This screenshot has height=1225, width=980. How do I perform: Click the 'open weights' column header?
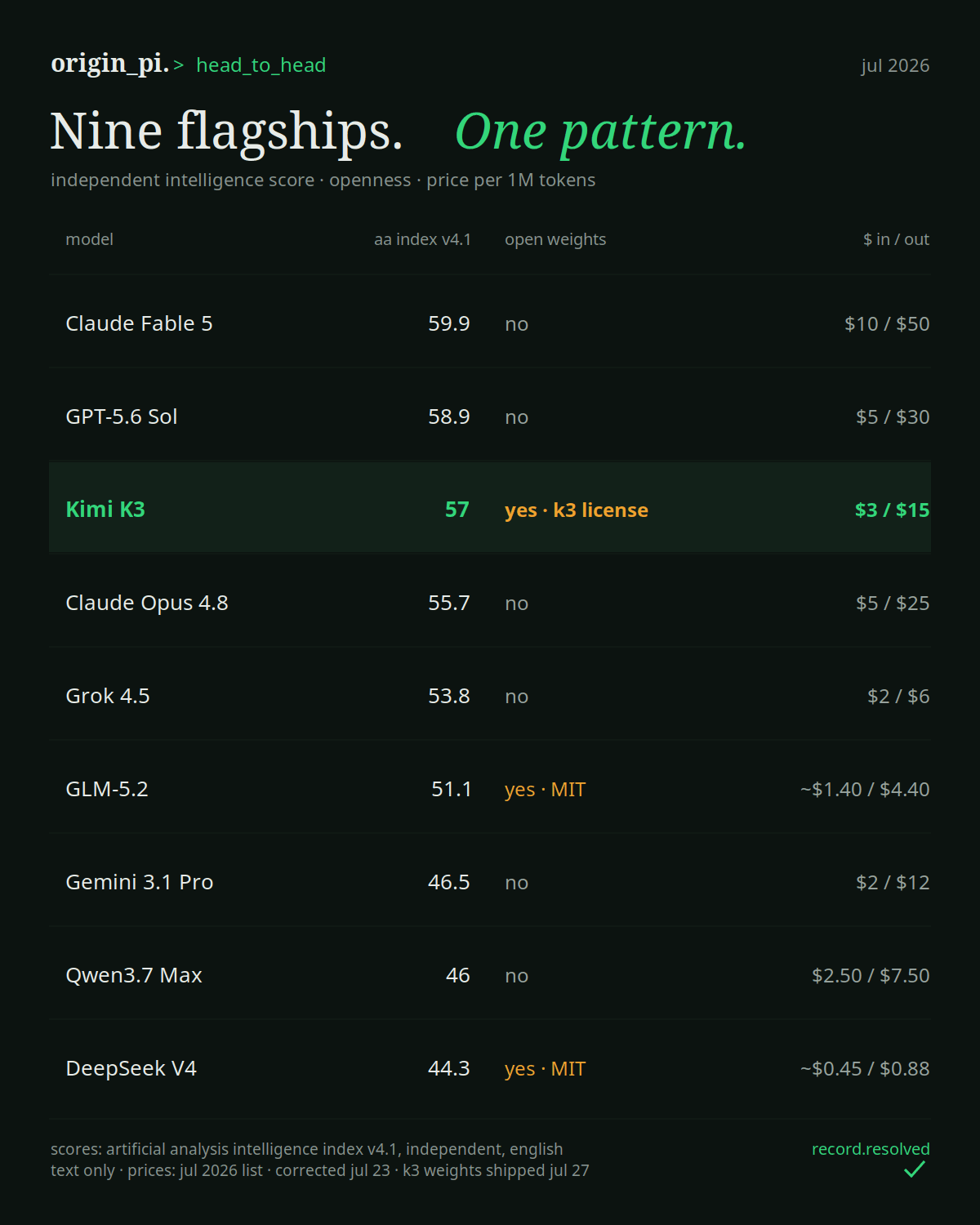pyautogui.click(x=555, y=240)
